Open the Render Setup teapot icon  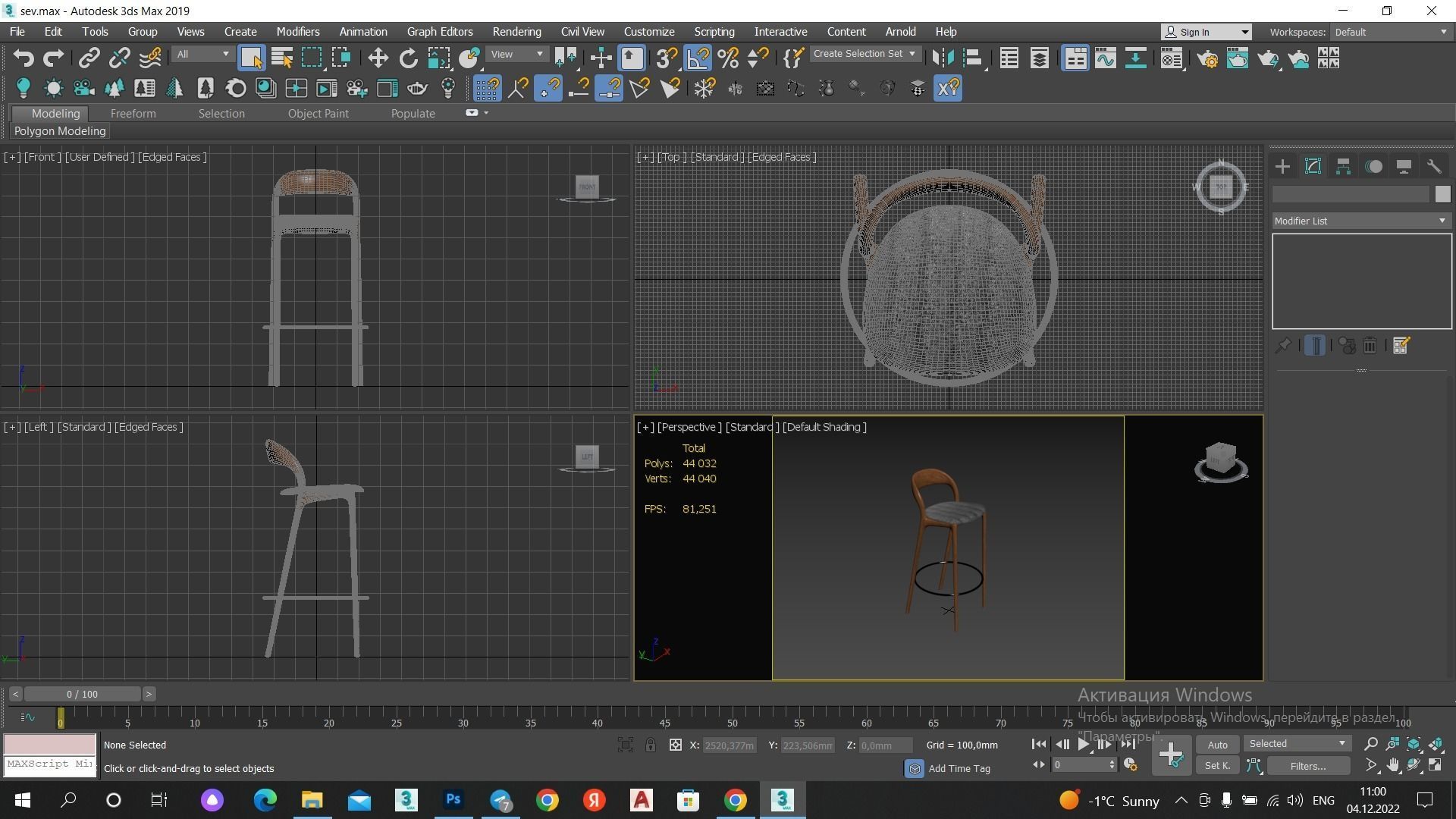coord(1208,58)
